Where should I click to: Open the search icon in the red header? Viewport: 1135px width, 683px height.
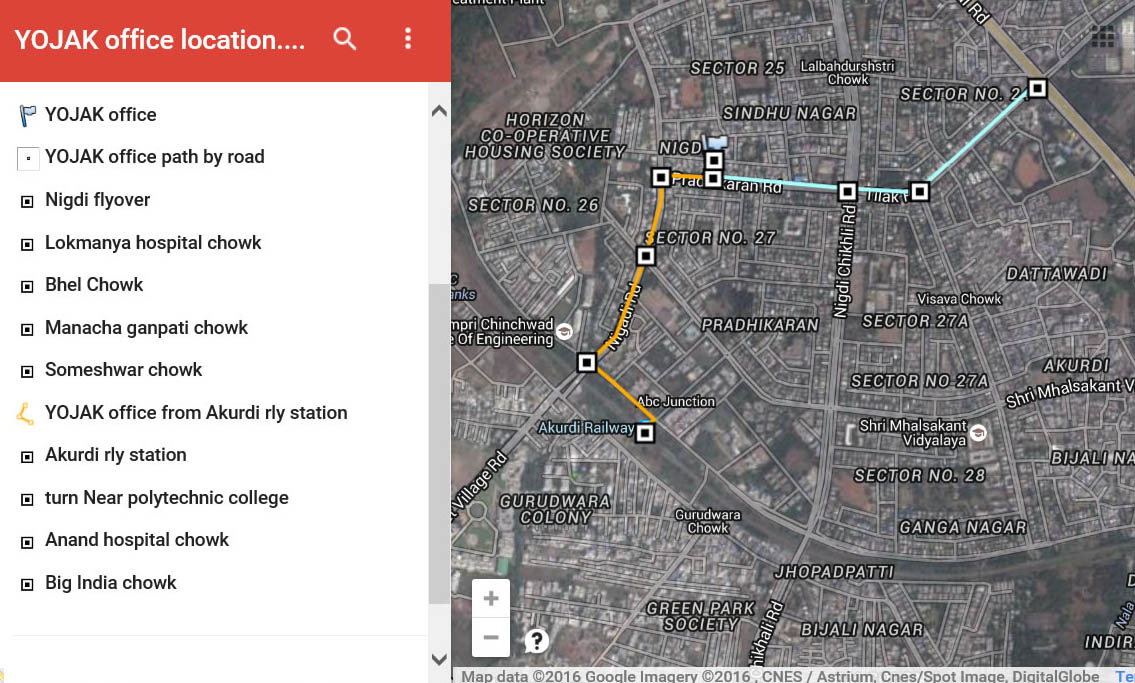click(x=344, y=39)
